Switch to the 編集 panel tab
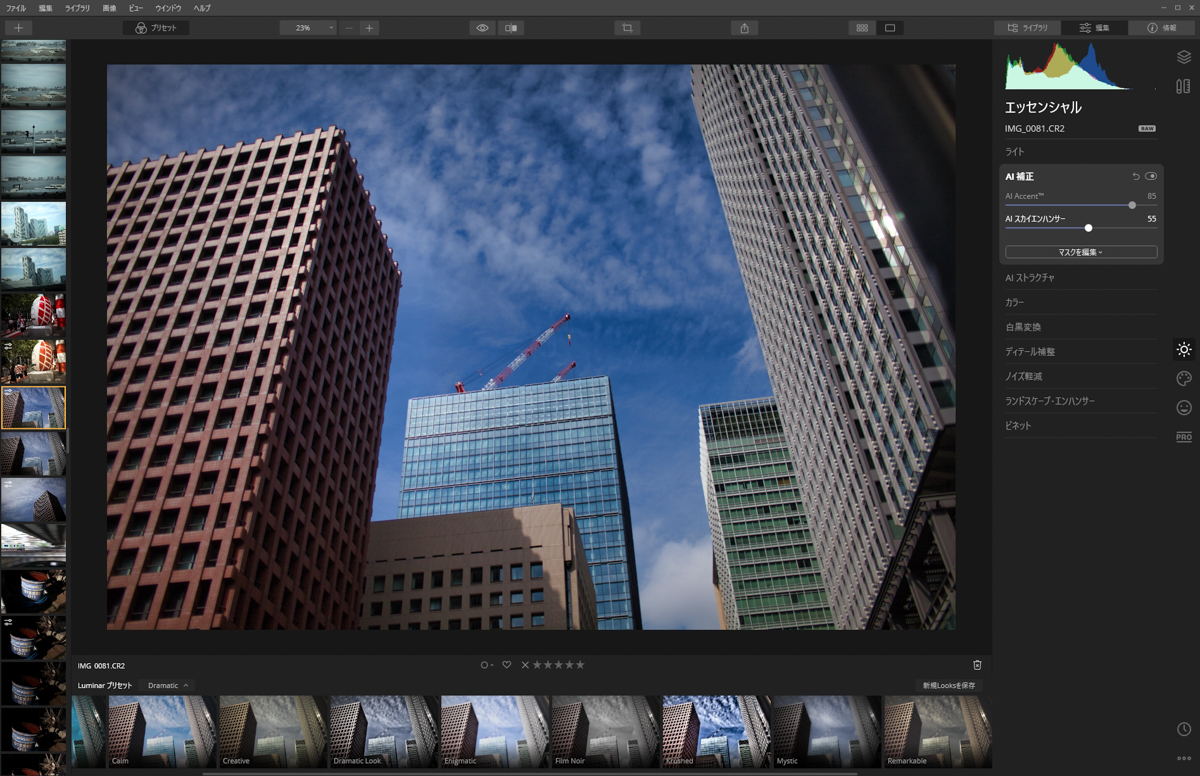Viewport: 1200px width, 776px height. [1095, 28]
